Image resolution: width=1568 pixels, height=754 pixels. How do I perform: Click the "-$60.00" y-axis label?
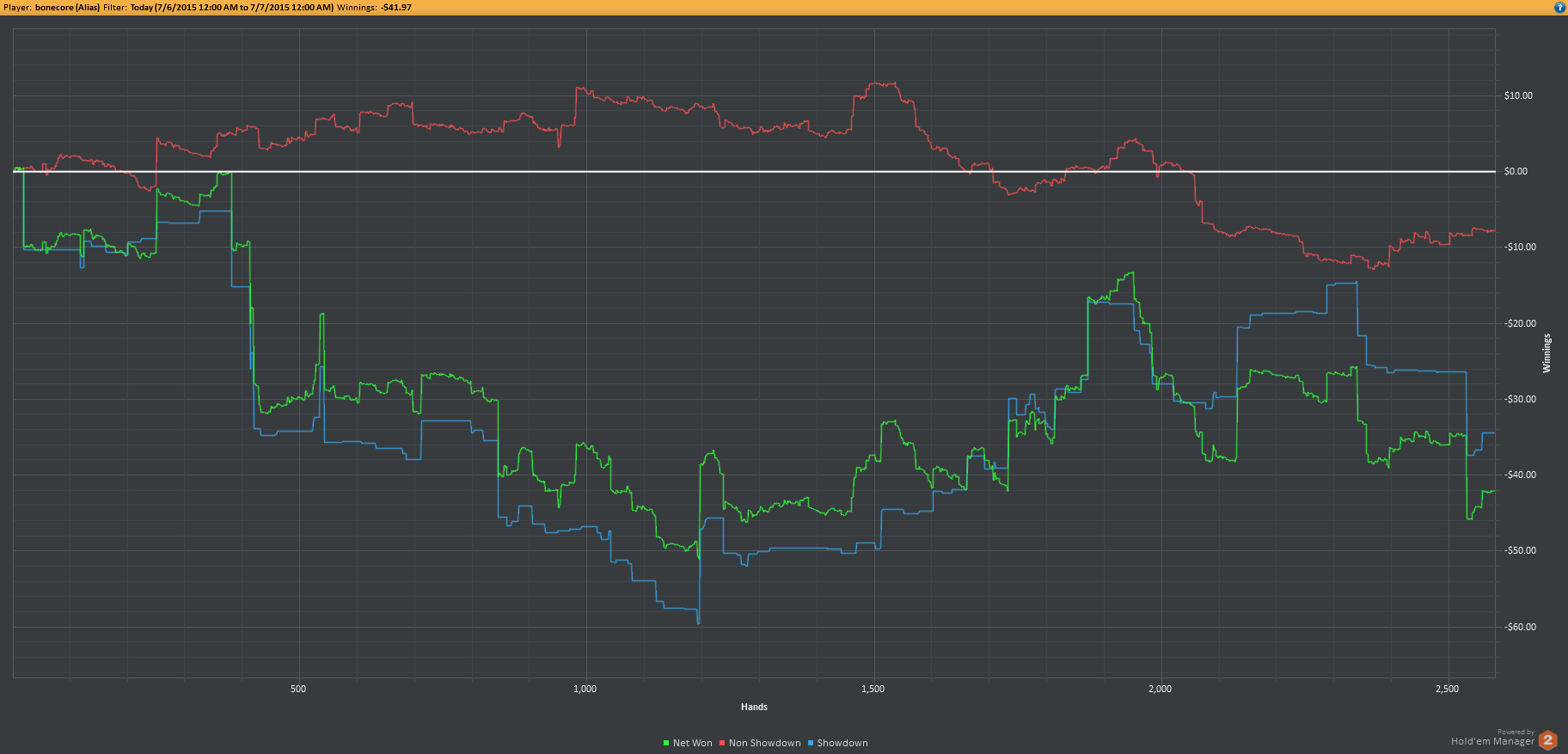point(1520,627)
